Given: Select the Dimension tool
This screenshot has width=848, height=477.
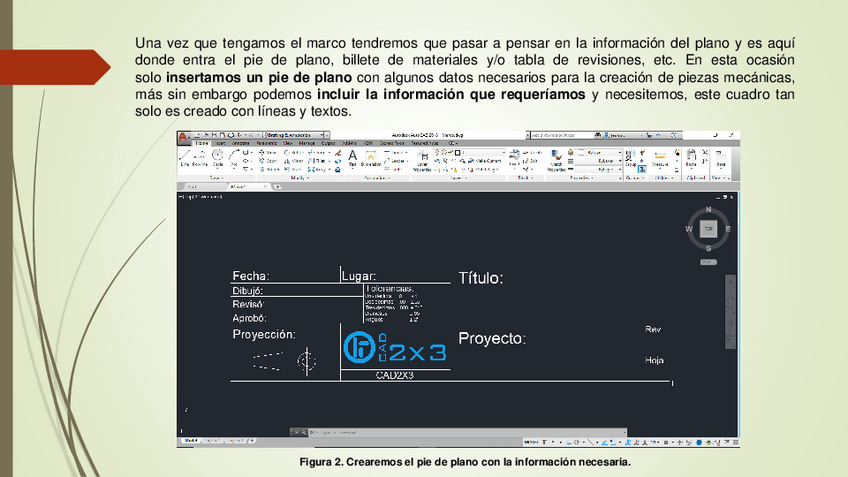Looking at the screenshot, I should [370, 159].
